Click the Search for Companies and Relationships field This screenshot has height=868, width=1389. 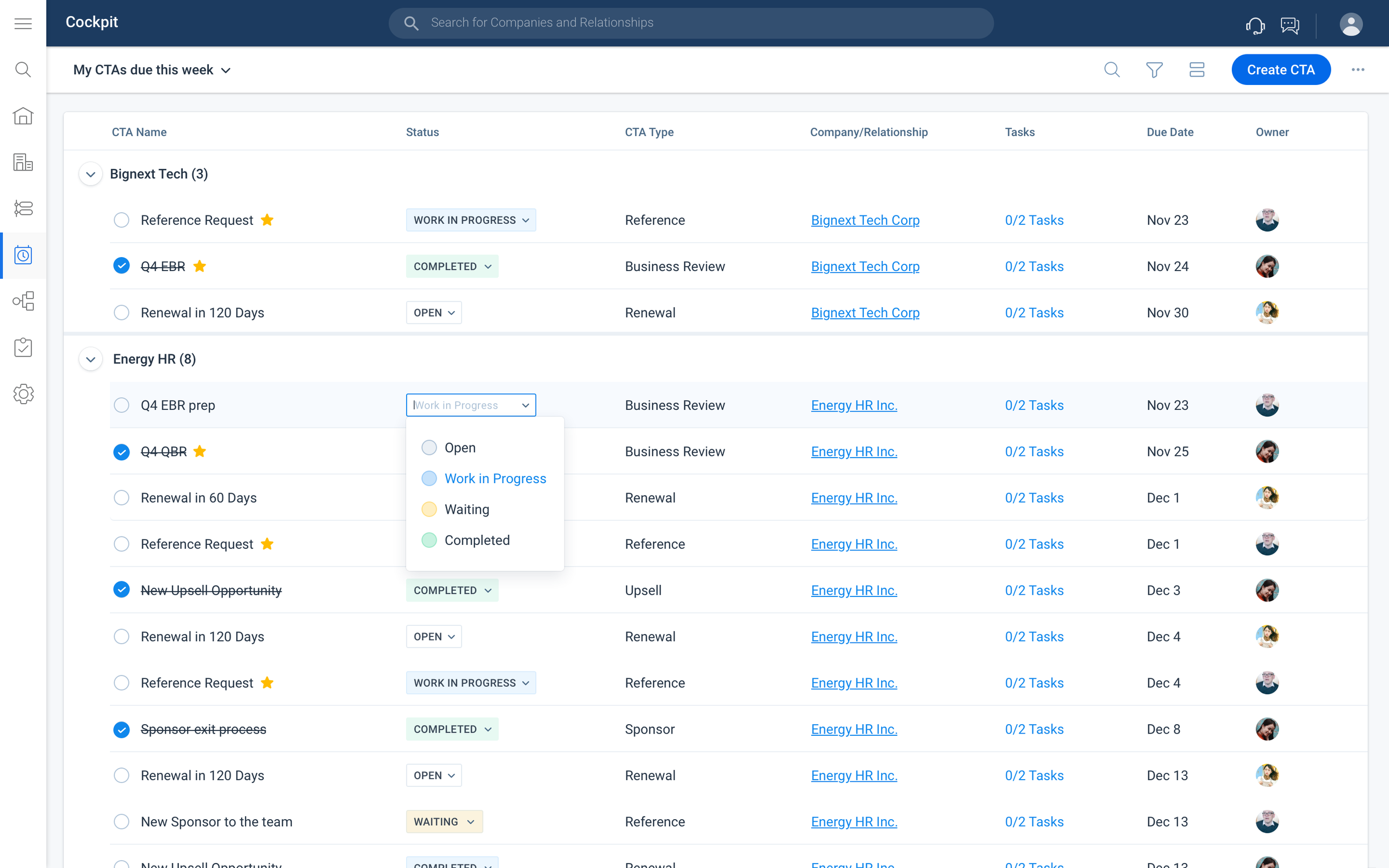[x=691, y=23]
